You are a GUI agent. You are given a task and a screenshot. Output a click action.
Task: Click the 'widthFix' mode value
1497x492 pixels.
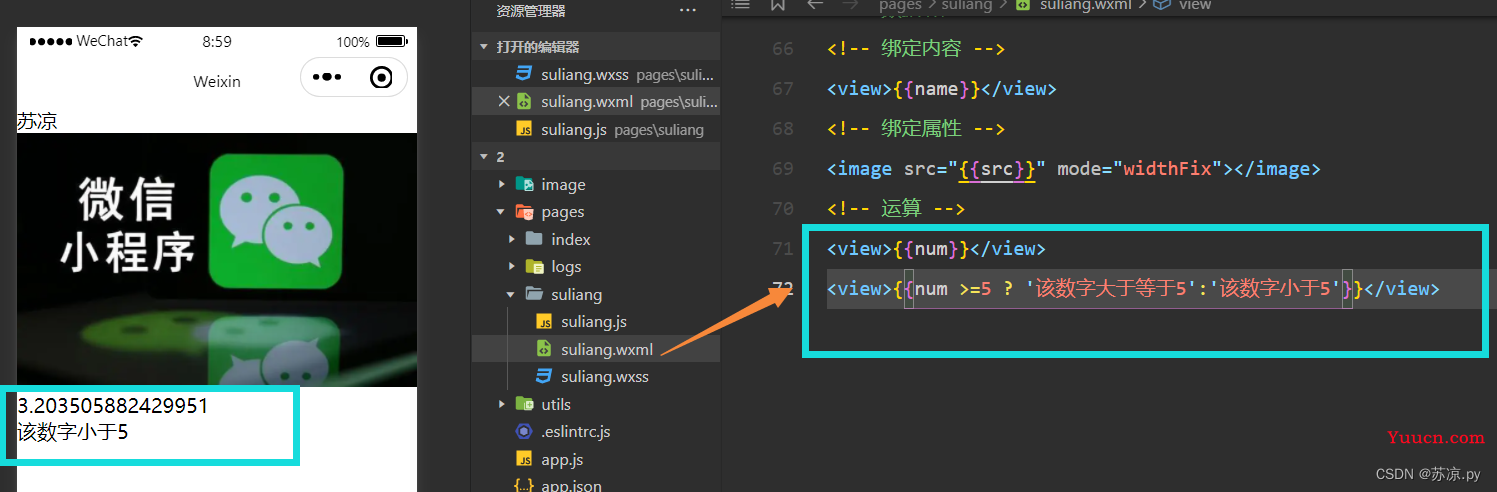pyautogui.click(x=1170, y=169)
